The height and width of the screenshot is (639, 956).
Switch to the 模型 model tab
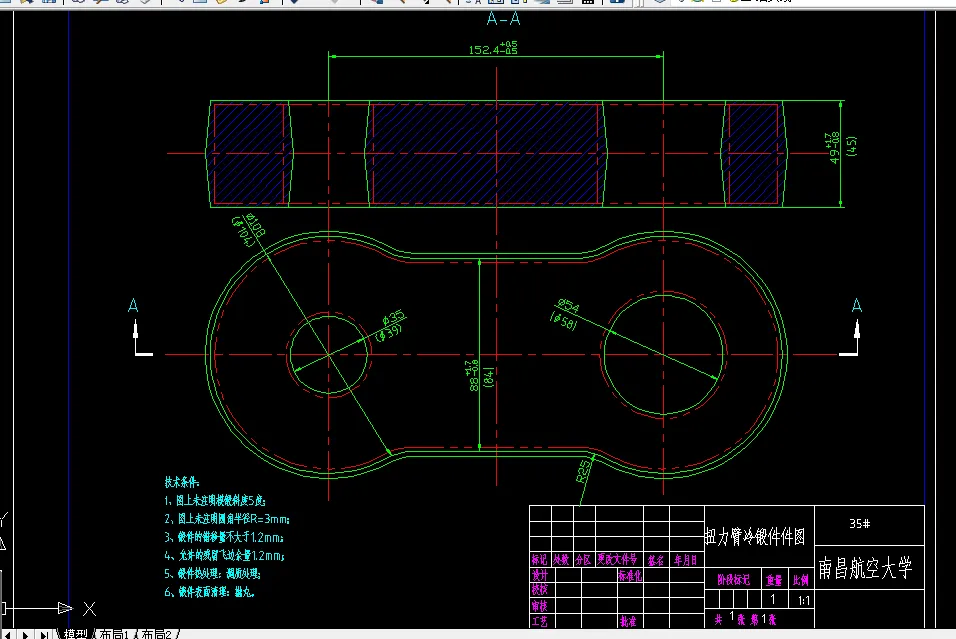[x=76, y=634]
